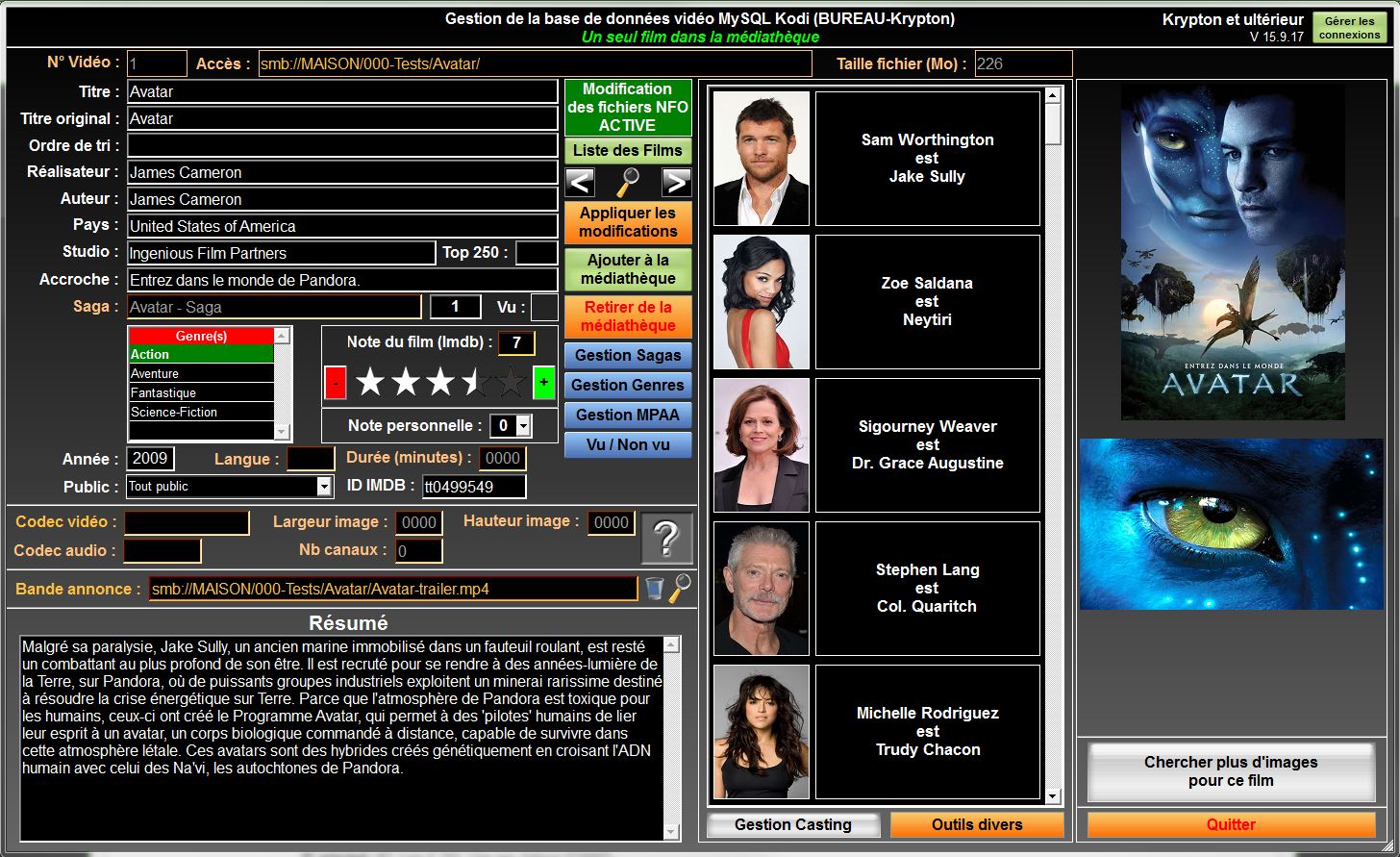Click the Durée (minutes) field

(x=502, y=459)
